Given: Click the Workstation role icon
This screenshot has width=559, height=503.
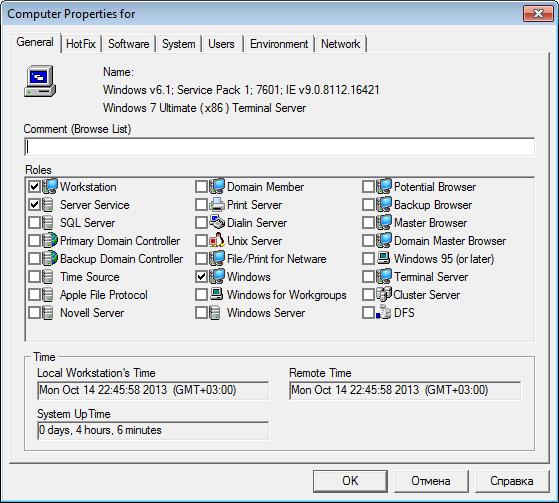Looking at the screenshot, I should [50, 186].
